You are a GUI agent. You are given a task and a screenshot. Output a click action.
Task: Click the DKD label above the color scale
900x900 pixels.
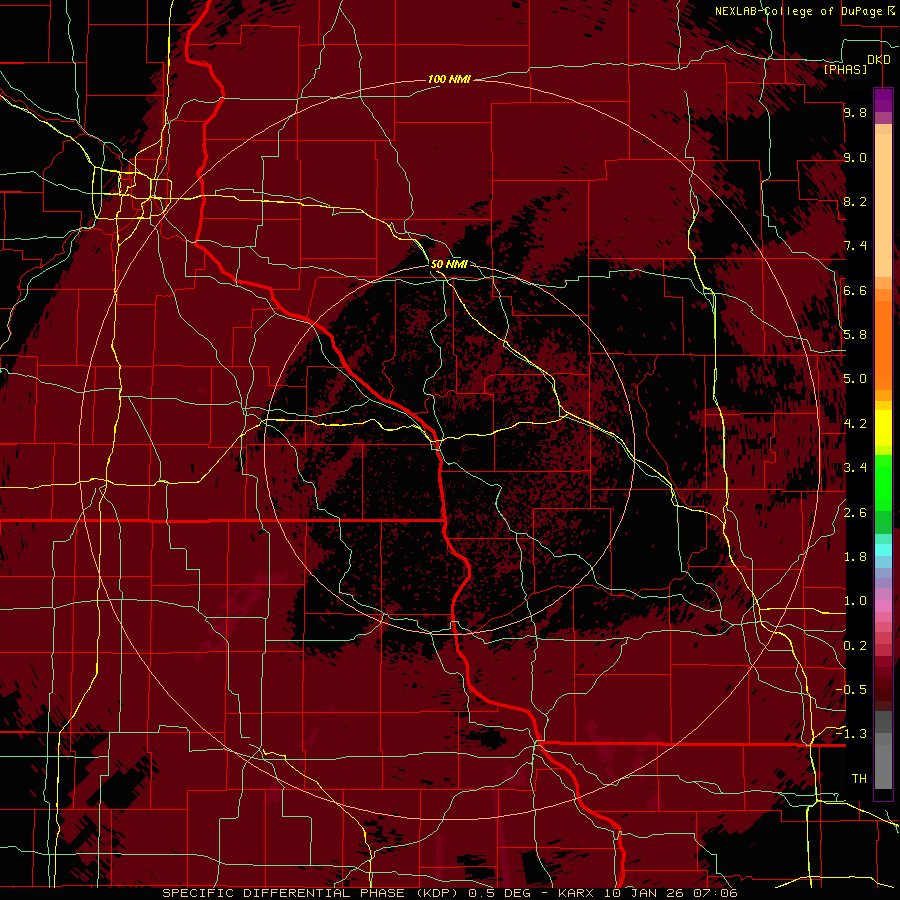coord(878,60)
